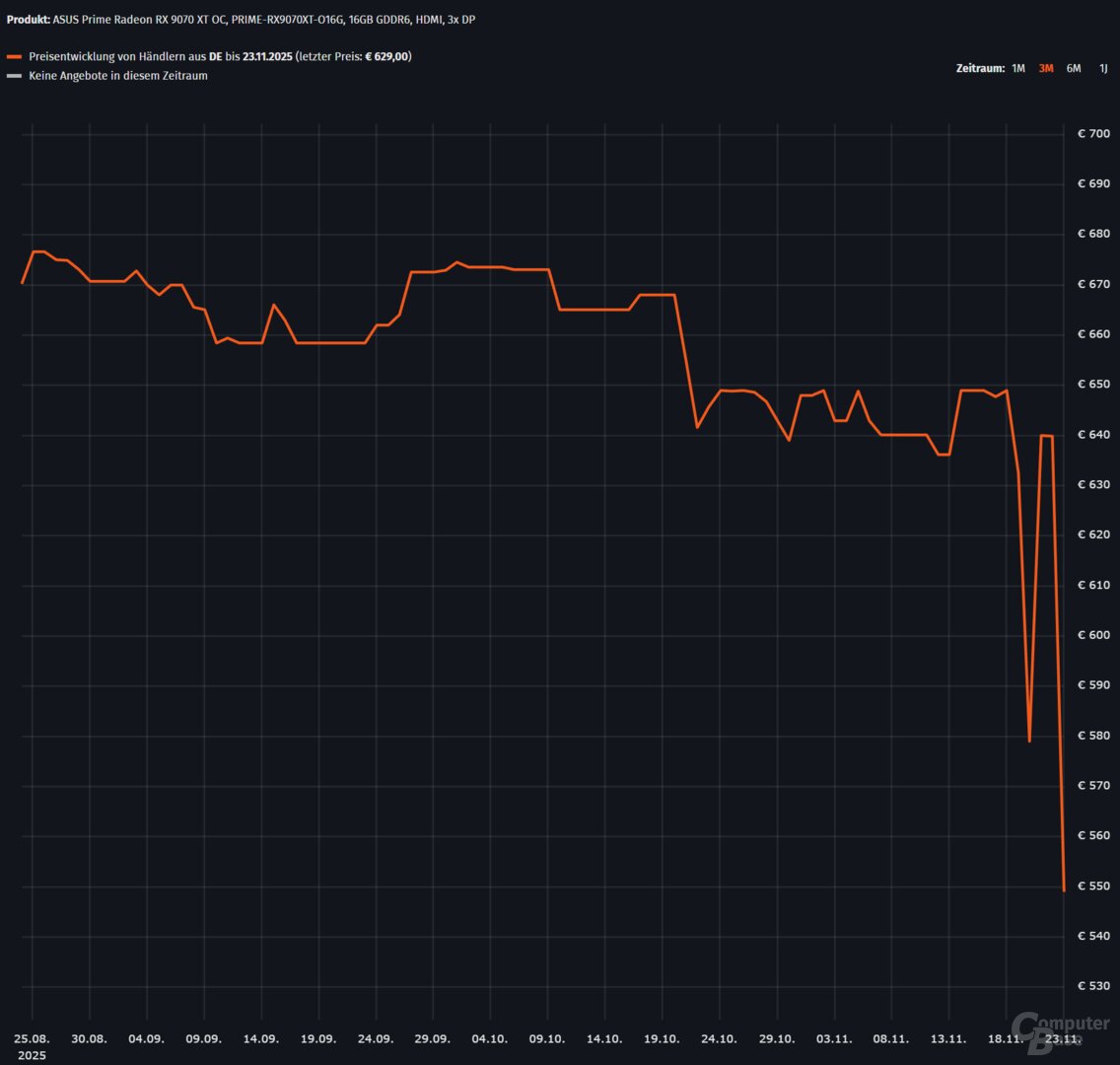Show the 1J yearly range
This screenshot has width=1120, height=1065.
pos(1103,68)
